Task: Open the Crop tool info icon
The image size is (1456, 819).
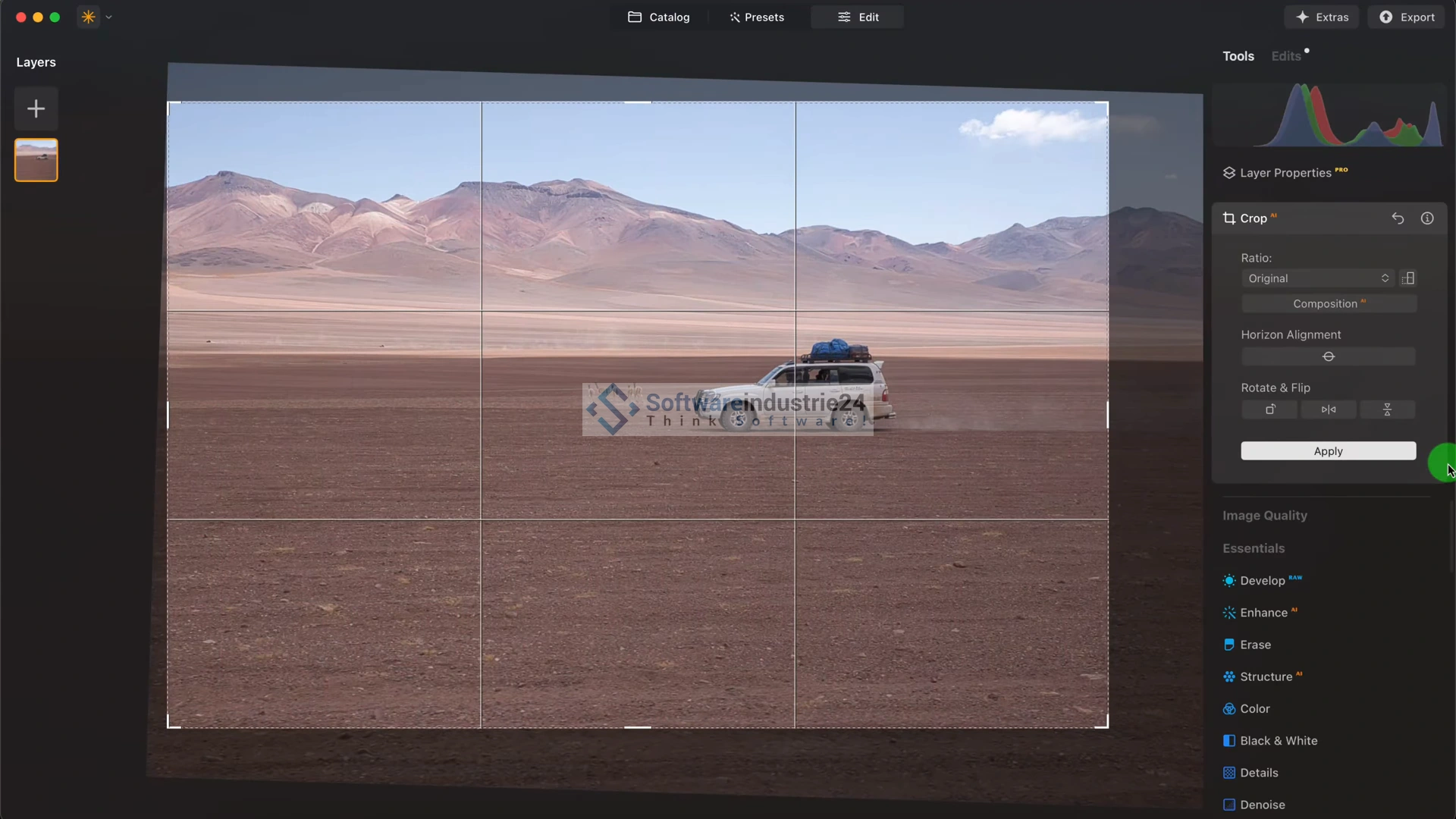Action: pyautogui.click(x=1427, y=218)
